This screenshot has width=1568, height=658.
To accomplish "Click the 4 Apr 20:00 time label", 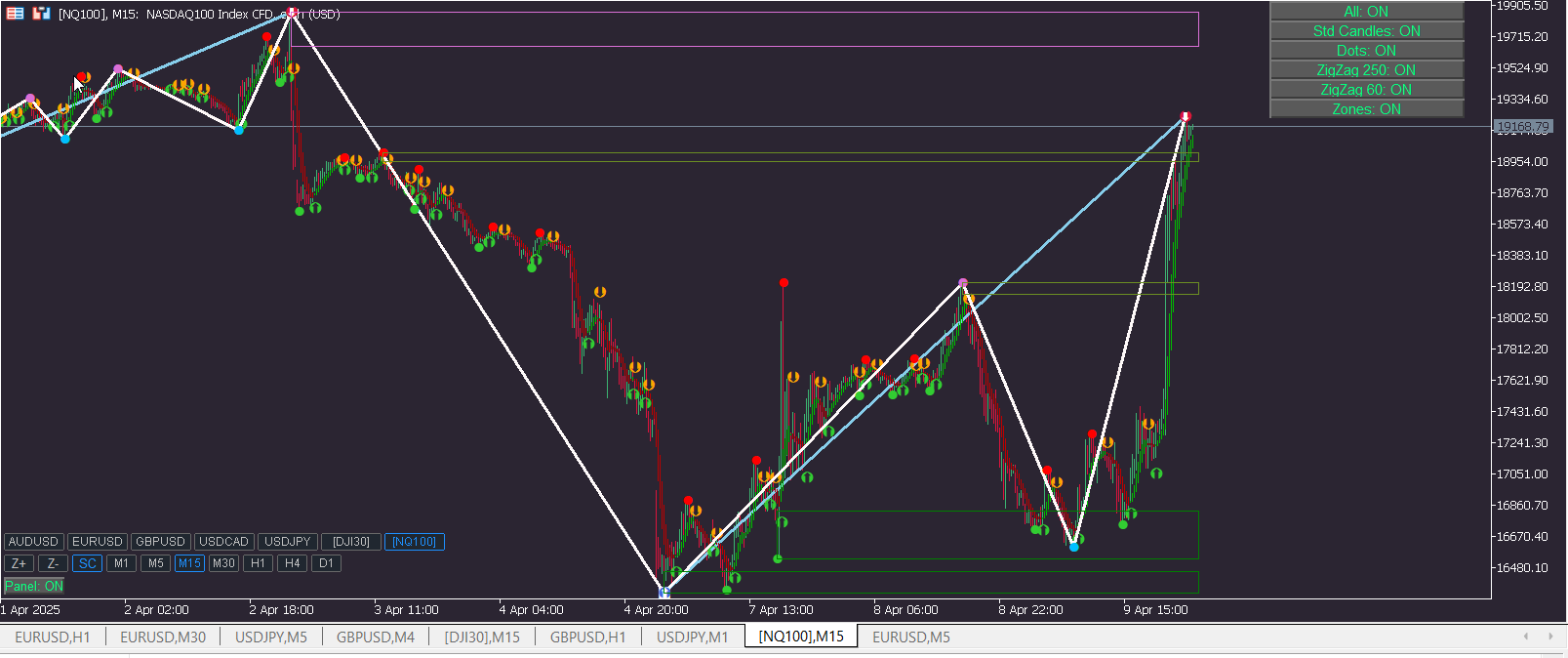I will (657, 610).
